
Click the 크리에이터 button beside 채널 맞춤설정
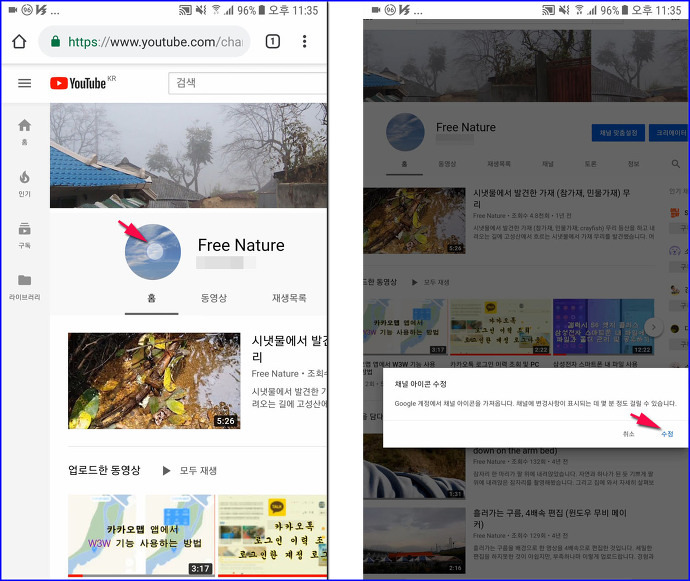669,133
